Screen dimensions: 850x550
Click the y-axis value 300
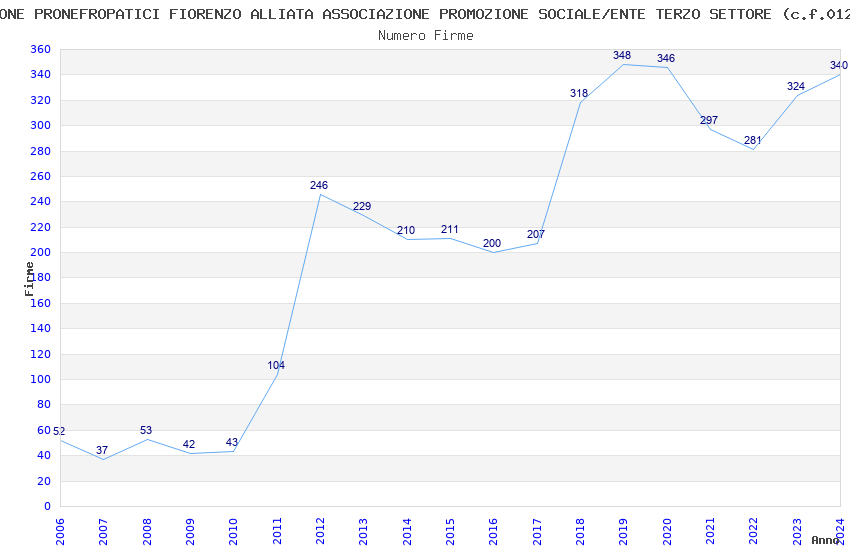pos(41,125)
